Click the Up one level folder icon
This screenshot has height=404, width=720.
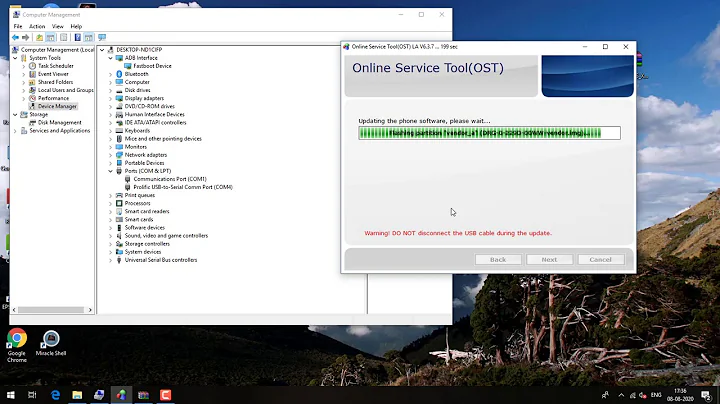tap(39, 37)
